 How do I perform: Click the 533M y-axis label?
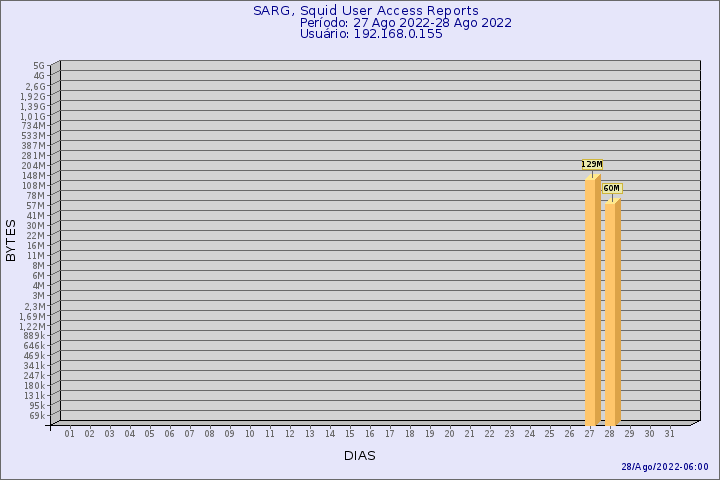[x=34, y=136]
